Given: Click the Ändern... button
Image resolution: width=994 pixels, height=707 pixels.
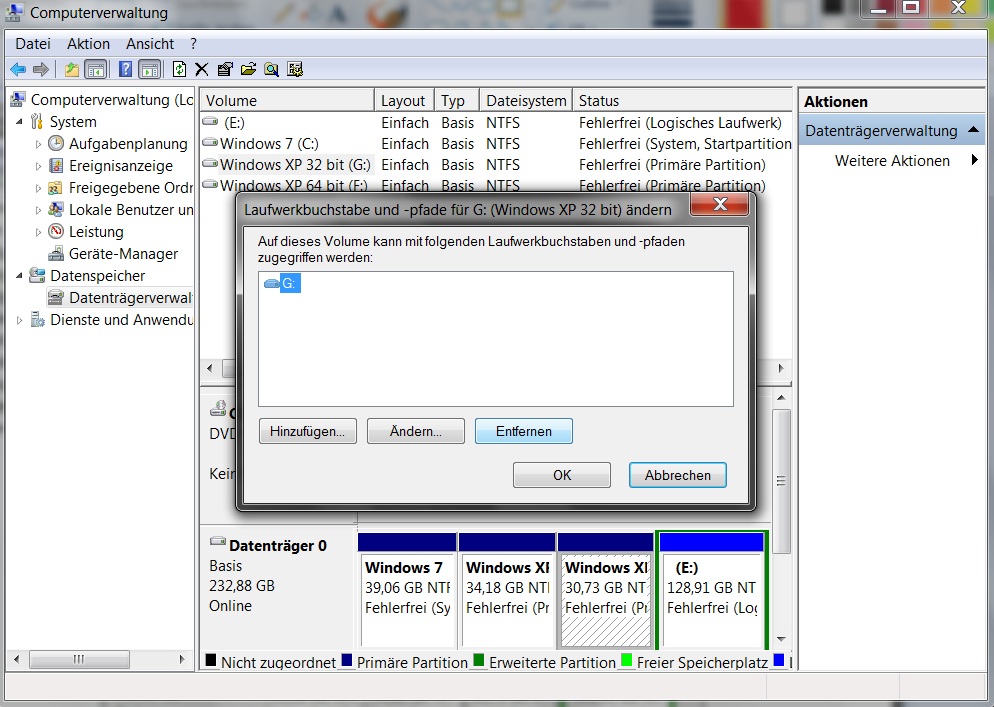Looking at the screenshot, I should 415,431.
